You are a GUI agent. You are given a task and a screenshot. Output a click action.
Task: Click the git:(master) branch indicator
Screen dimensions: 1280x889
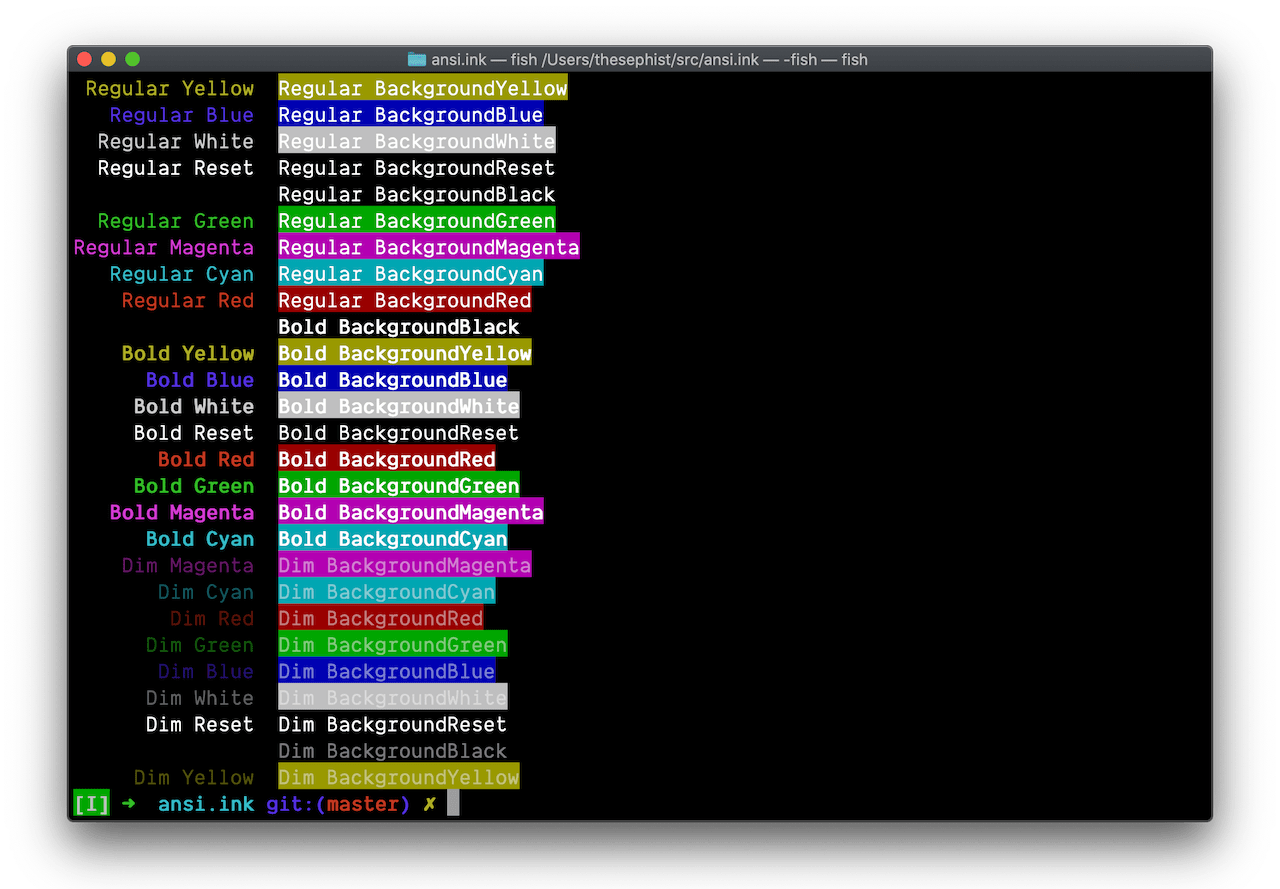pyautogui.click(x=338, y=803)
